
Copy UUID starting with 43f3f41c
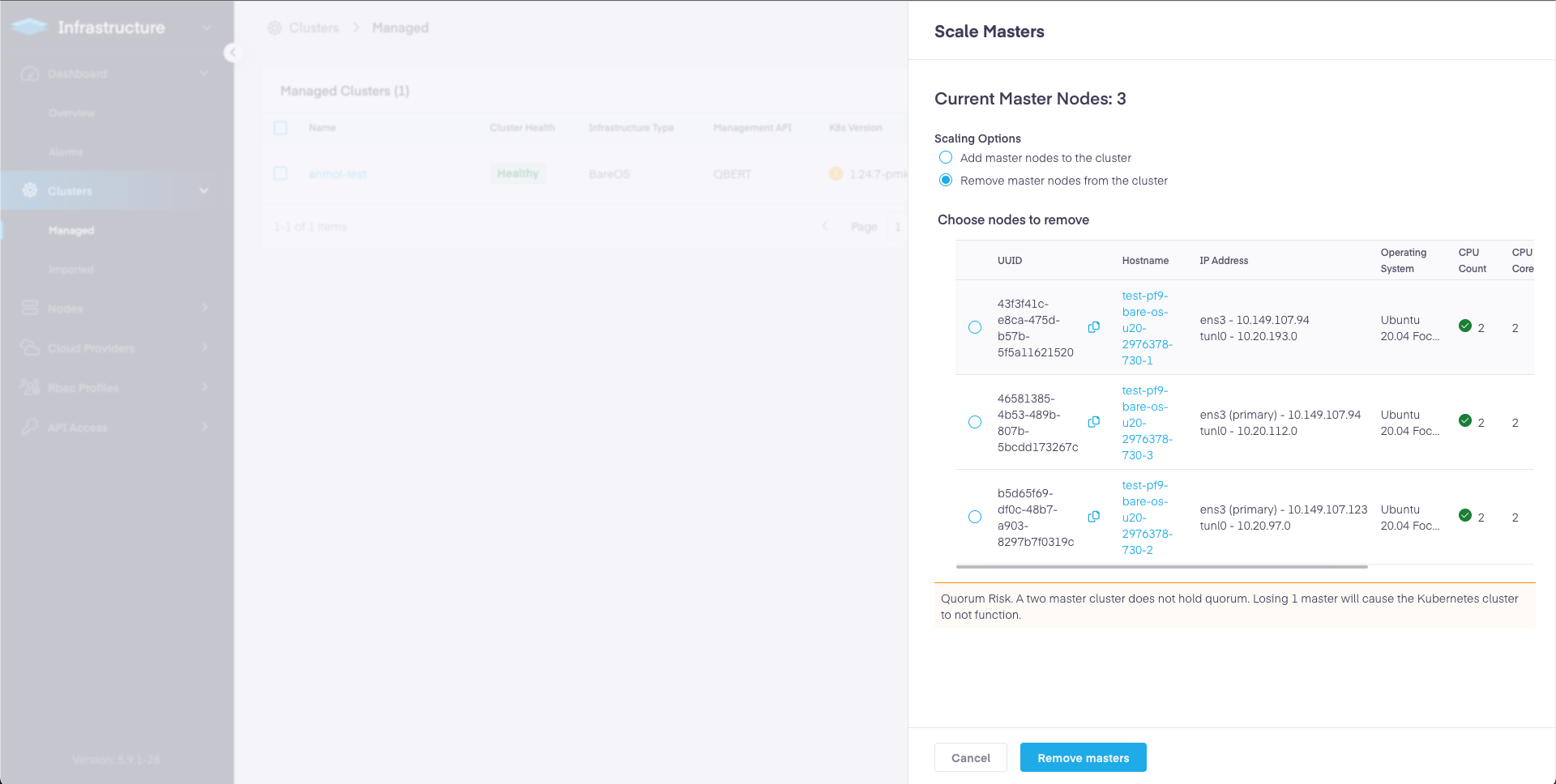(x=1093, y=327)
